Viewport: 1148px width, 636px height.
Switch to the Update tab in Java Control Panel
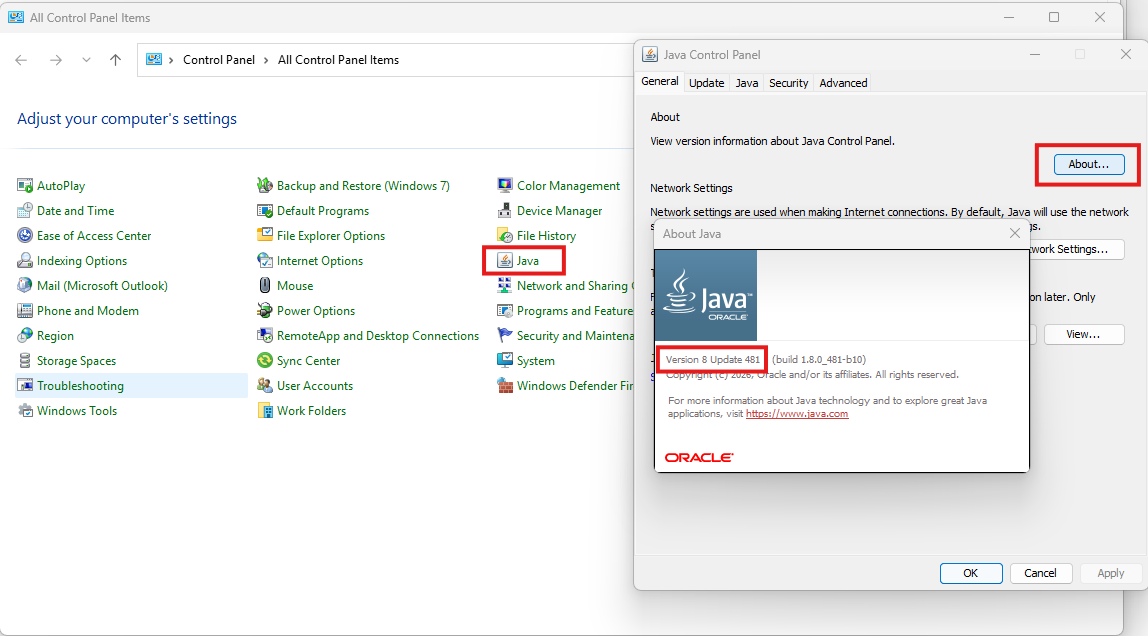tap(707, 83)
